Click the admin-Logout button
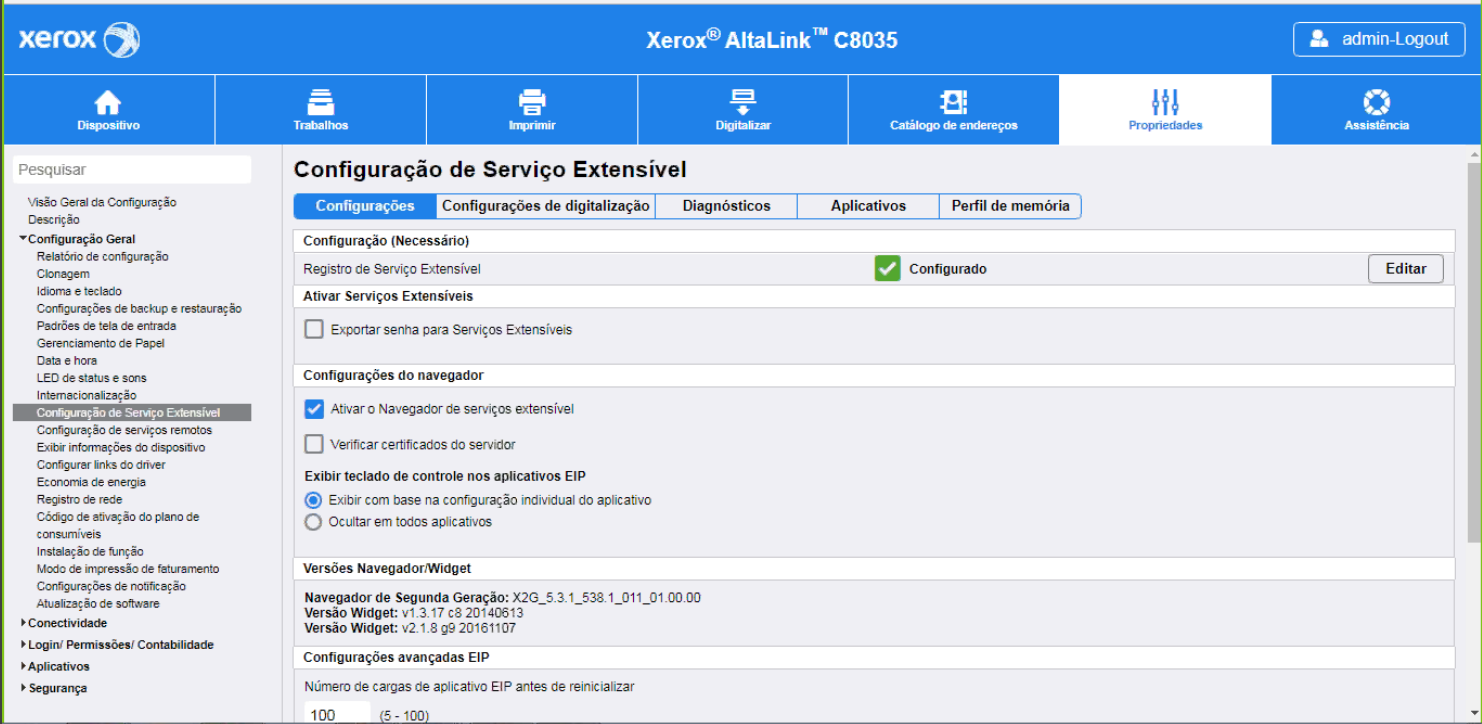 (x=1378, y=39)
